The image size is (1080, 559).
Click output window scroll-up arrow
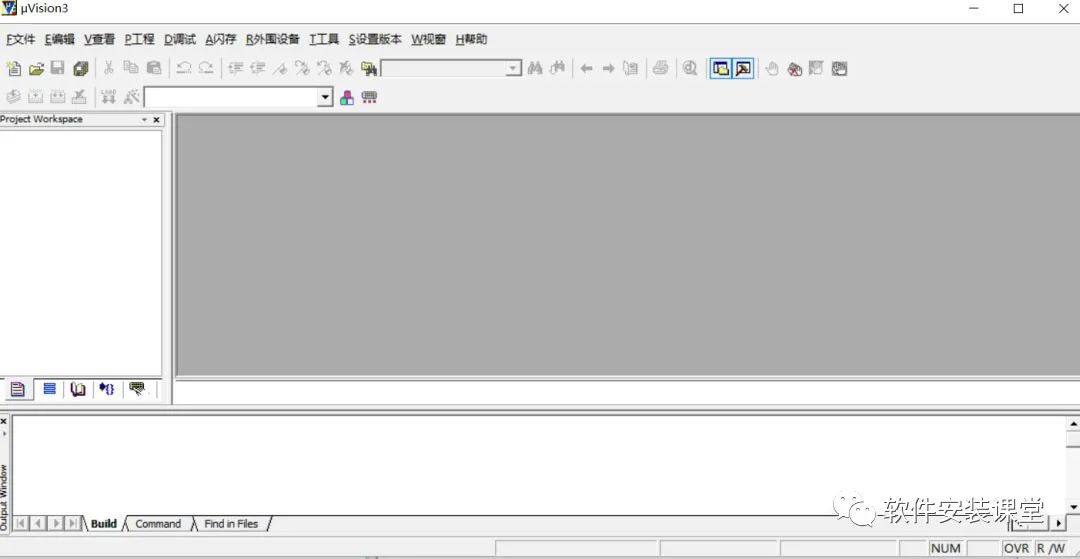click(1073, 423)
